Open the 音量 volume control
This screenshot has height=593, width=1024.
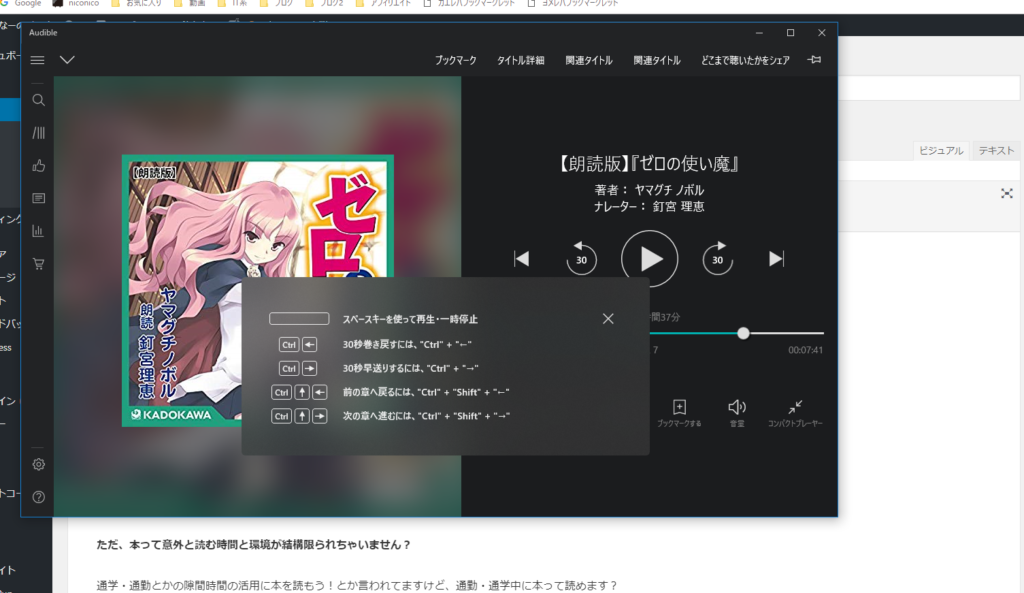pos(737,413)
